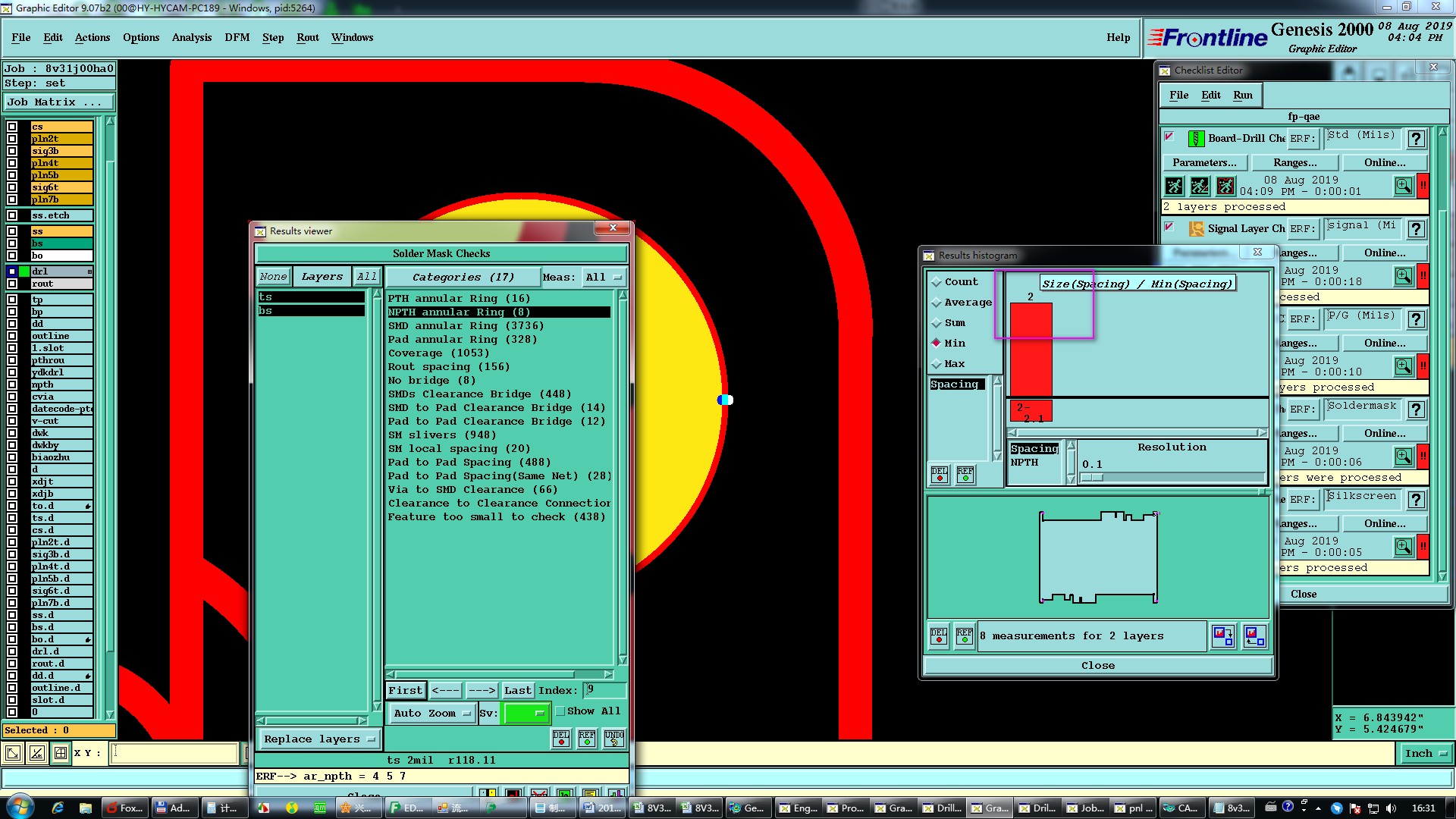Click red alert icon for Board-Drill Check
Viewport: 1456px width, 819px height.
point(1423,186)
